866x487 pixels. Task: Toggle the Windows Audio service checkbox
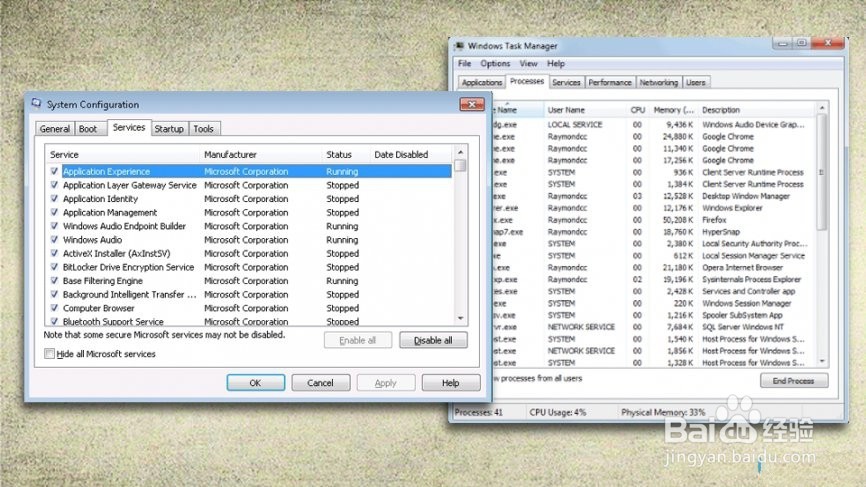[x=54, y=240]
